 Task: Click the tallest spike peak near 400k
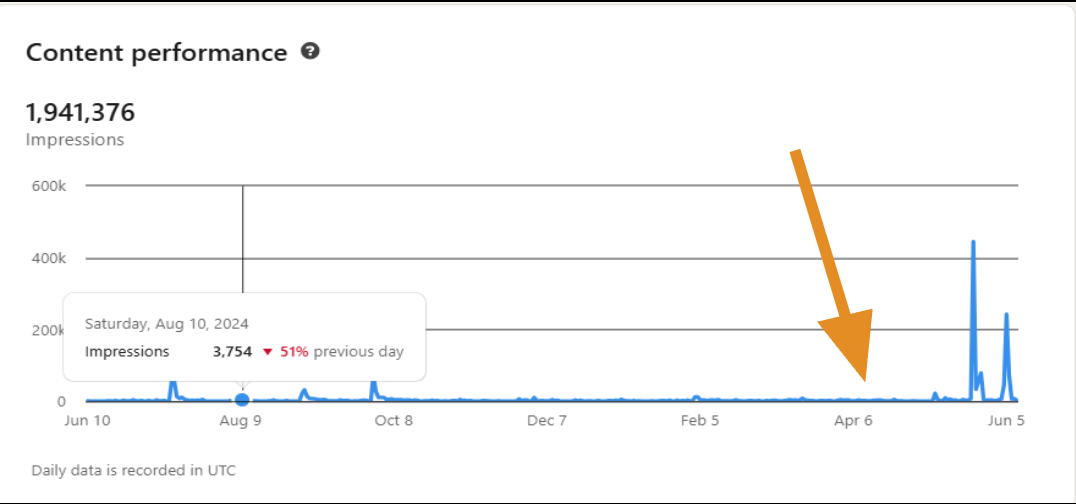(973, 243)
